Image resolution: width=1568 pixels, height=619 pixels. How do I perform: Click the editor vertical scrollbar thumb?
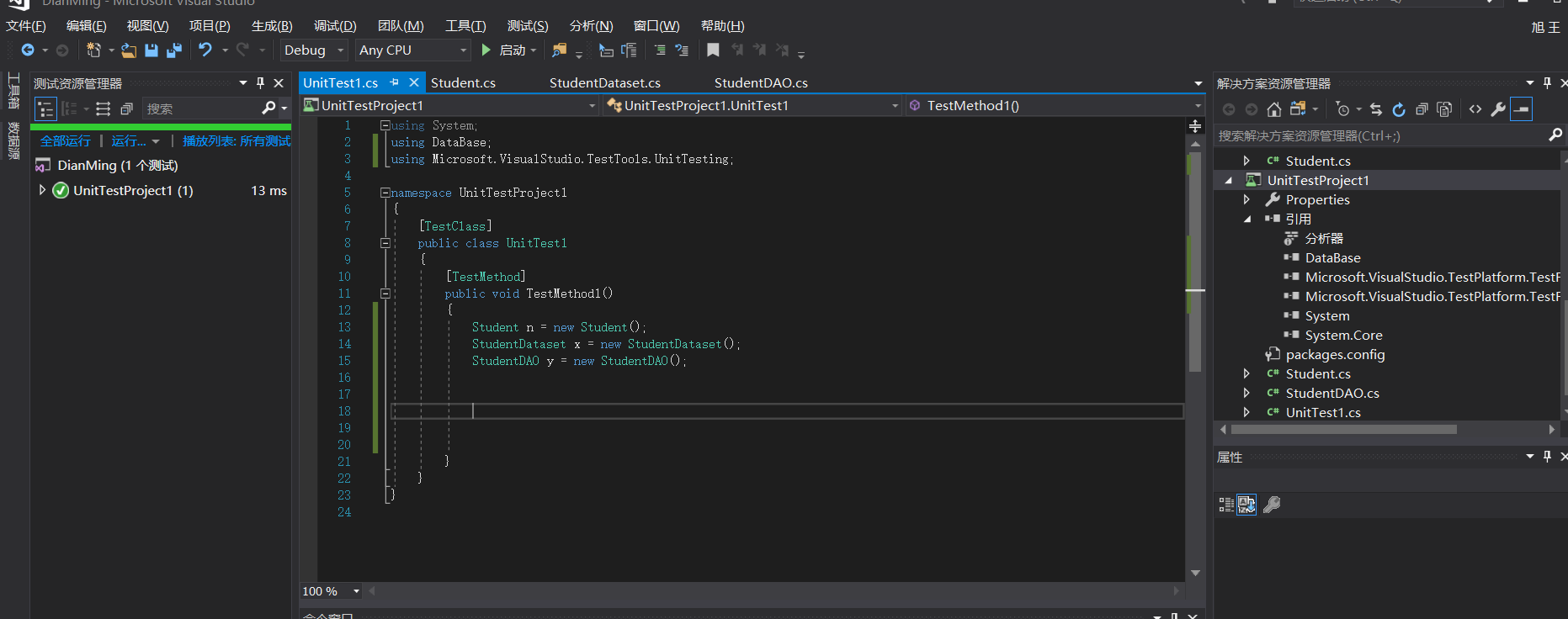pos(1195,262)
